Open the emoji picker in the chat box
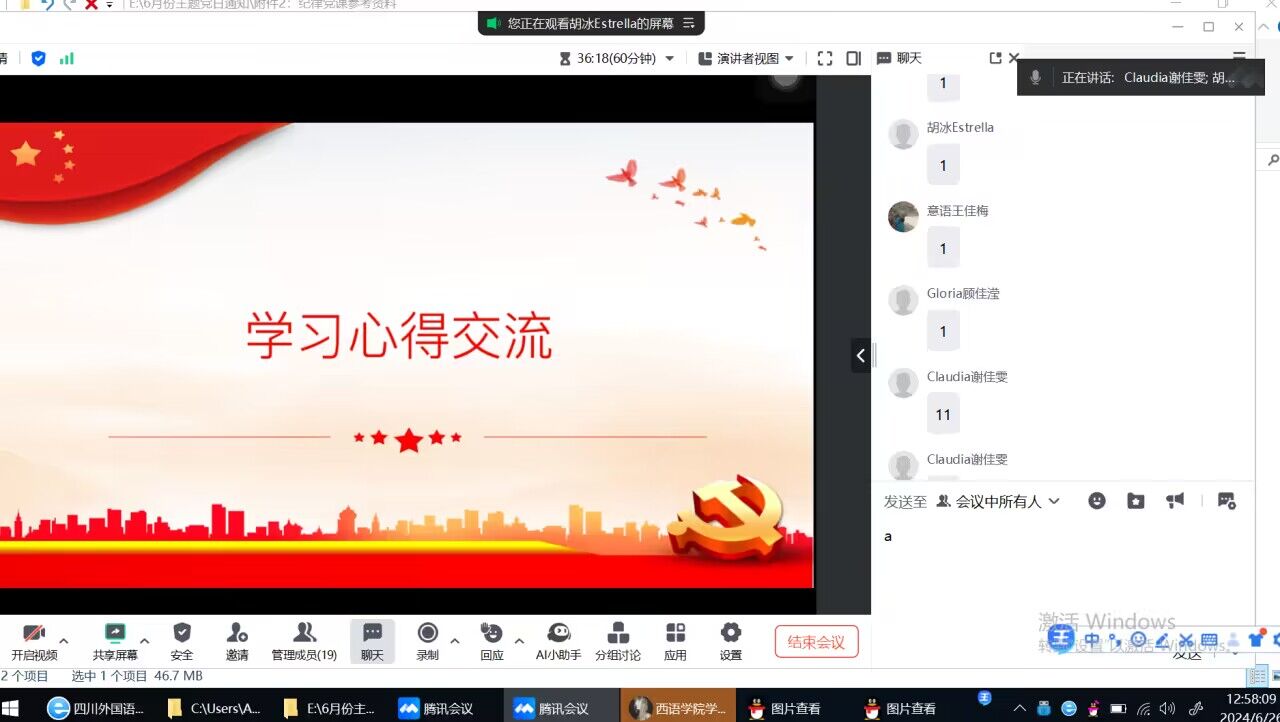Screen dimensions: 1280x722 click(x=1097, y=500)
